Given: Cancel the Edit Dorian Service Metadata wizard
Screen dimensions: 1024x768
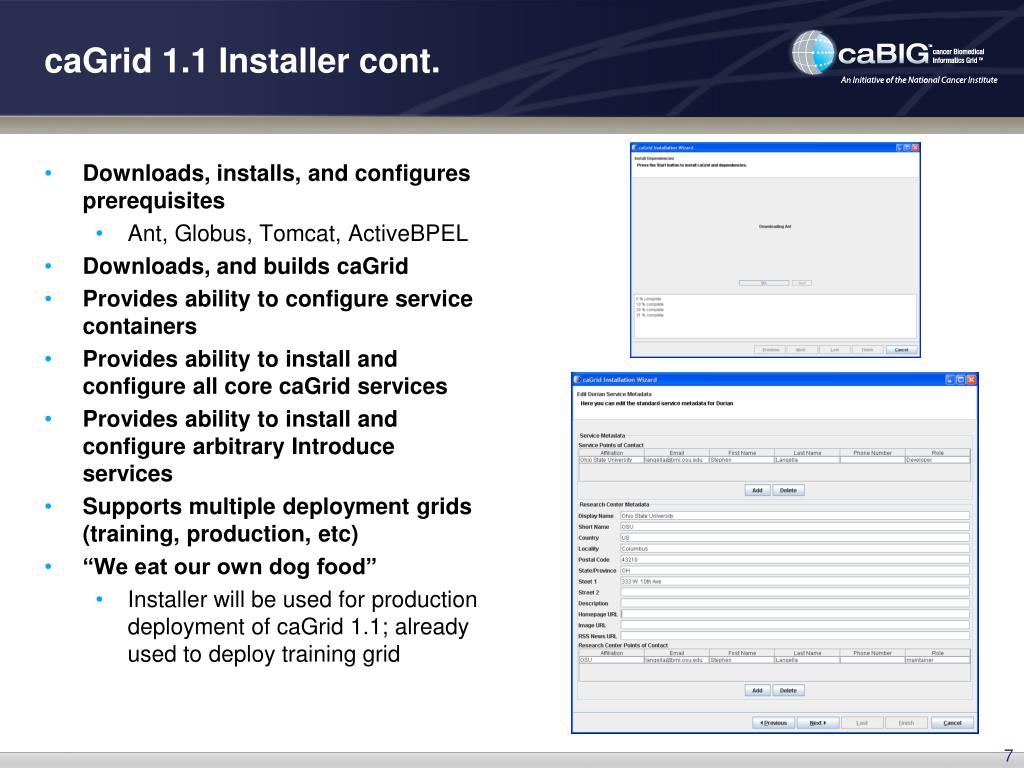Looking at the screenshot, I should tap(952, 723).
